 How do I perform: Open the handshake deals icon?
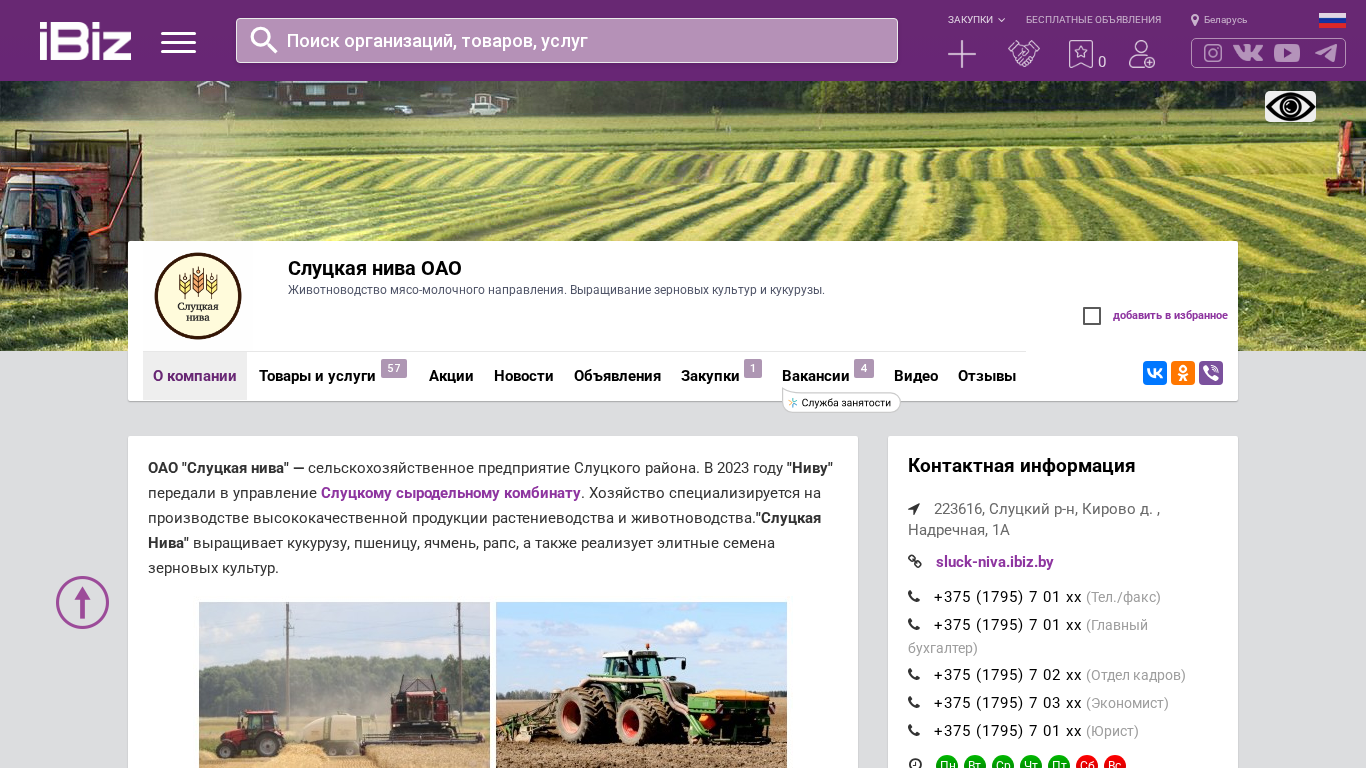click(x=1024, y=54)
